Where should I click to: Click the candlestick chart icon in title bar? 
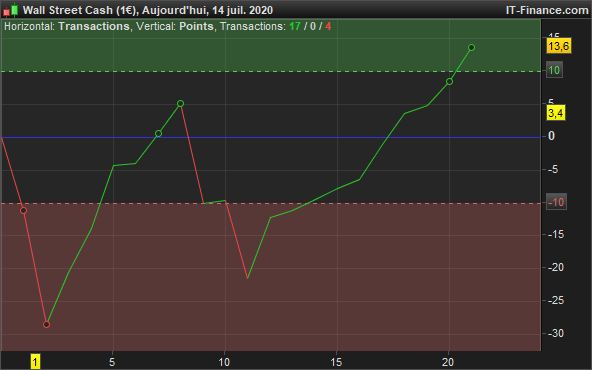point(11,10)
